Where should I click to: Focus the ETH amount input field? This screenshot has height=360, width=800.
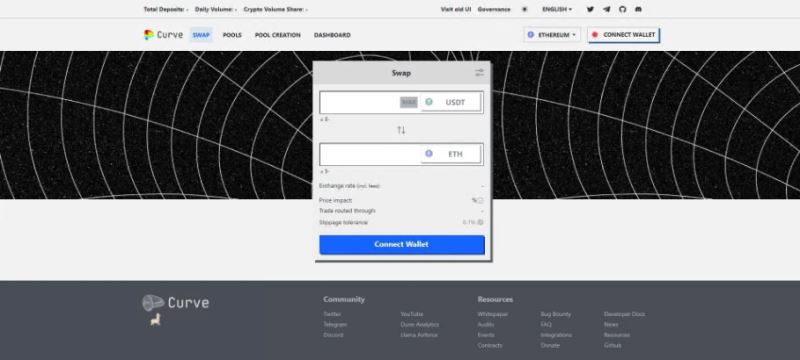(x=370, y=154)
